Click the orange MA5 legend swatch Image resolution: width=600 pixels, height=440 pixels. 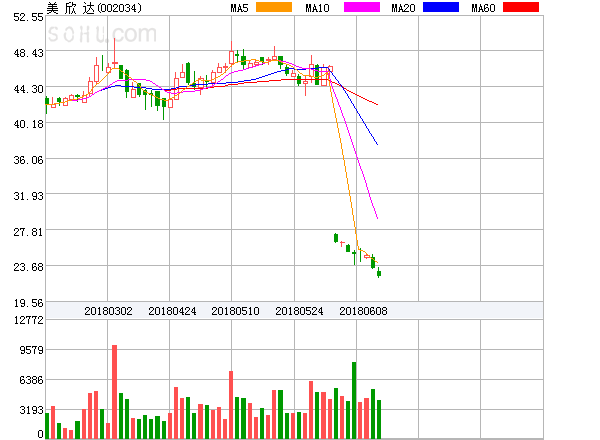(274, 7)
